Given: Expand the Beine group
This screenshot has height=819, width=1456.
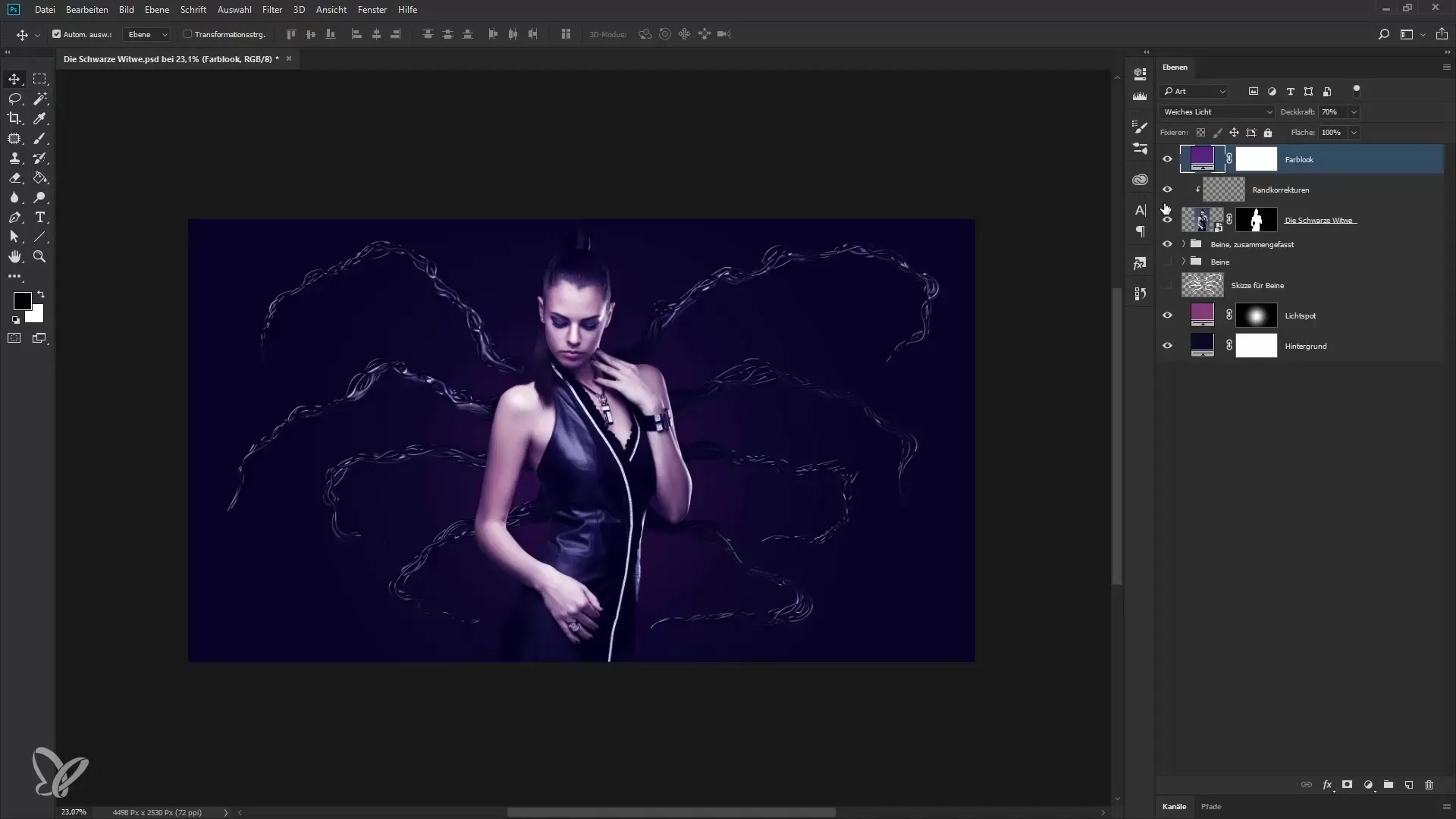Looking at the screenshot, I should pyautogui.click(x=1184, y=262).
